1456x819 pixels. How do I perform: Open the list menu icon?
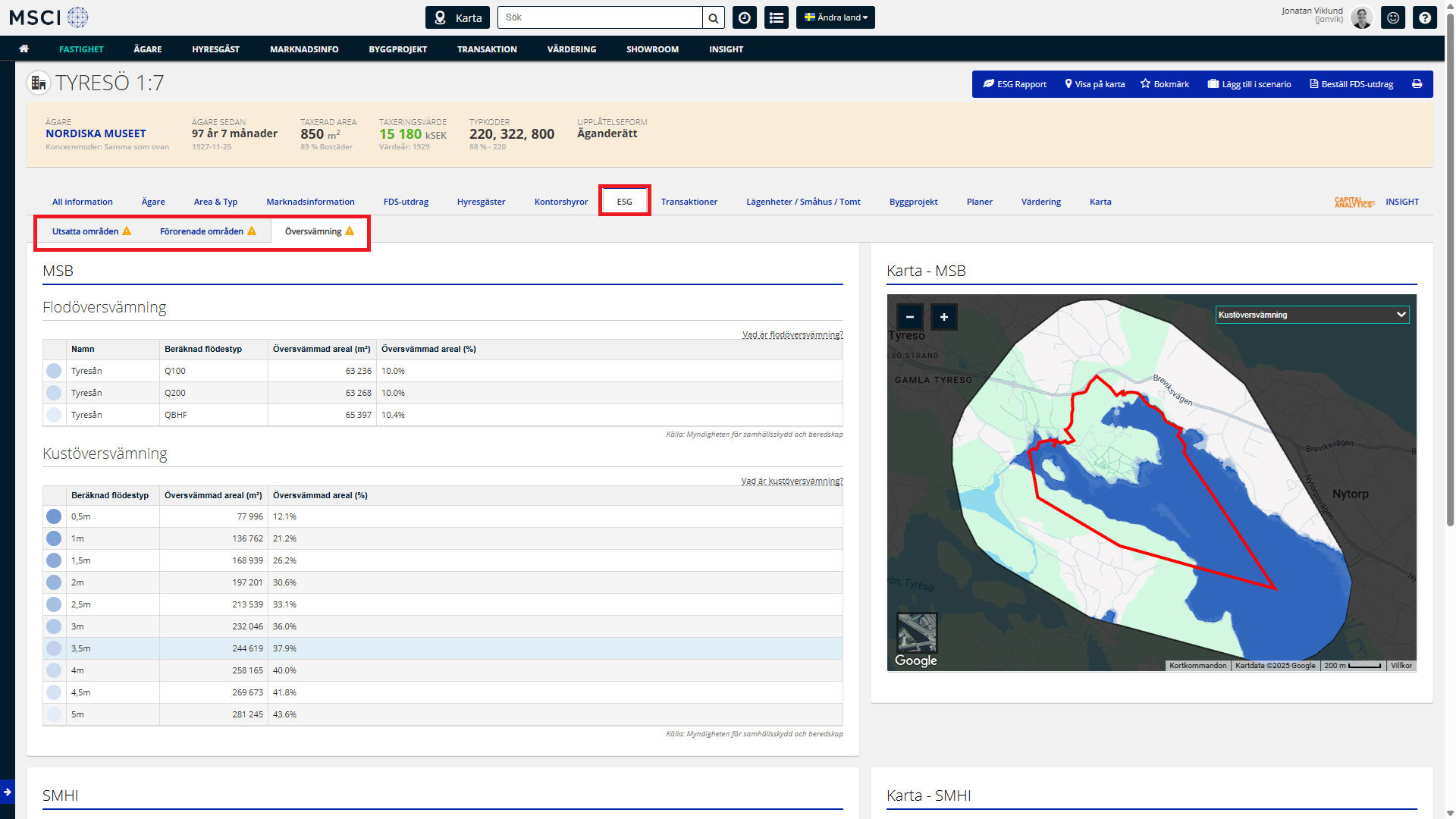[x=776, y=18]
